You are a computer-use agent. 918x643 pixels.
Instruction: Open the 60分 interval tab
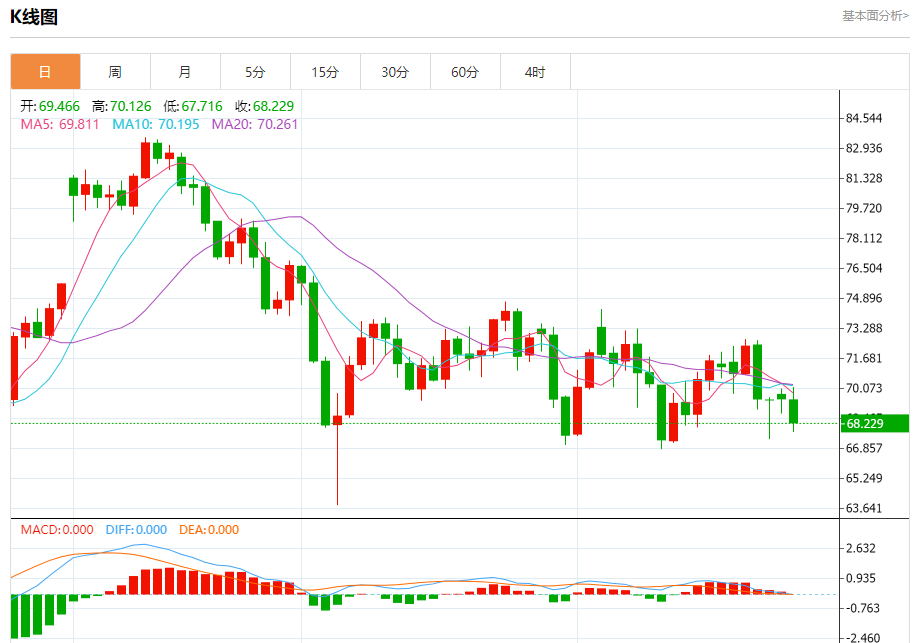tap(465, 71)
